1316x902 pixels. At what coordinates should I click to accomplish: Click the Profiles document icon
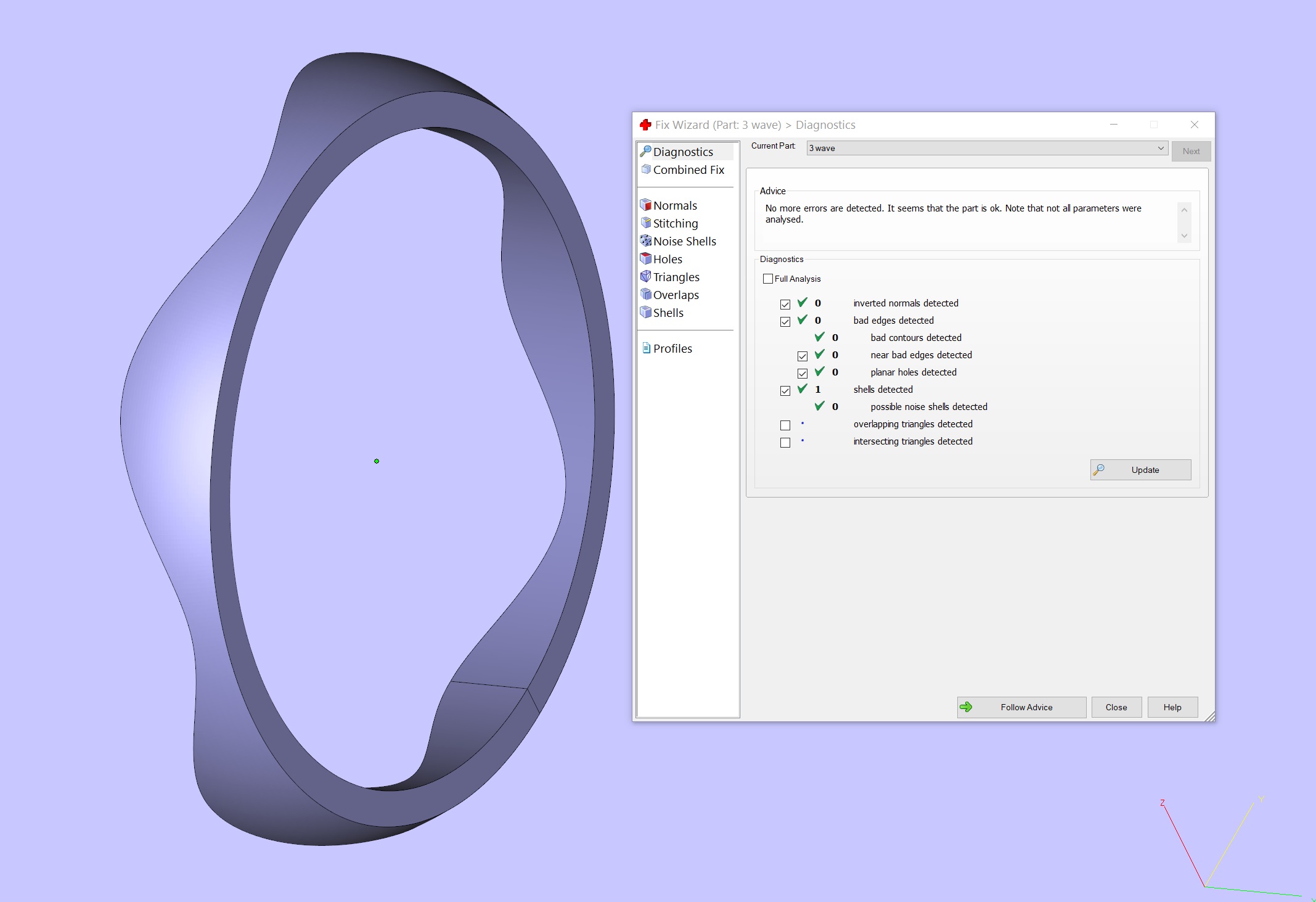pyautogui.click(x=646, y=348)
